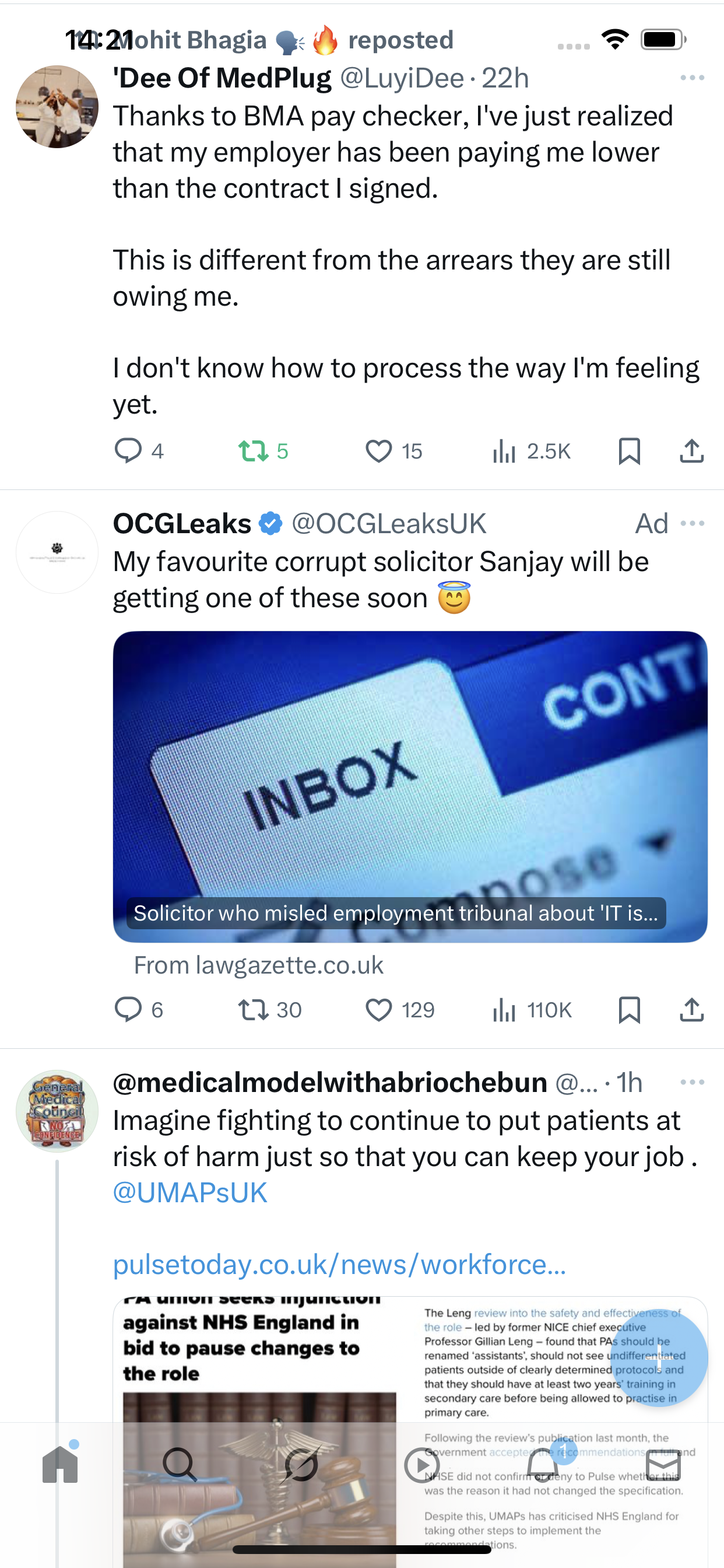Open more options for medicalmodelwithabriochebun tweet

tap(693, 1082)
